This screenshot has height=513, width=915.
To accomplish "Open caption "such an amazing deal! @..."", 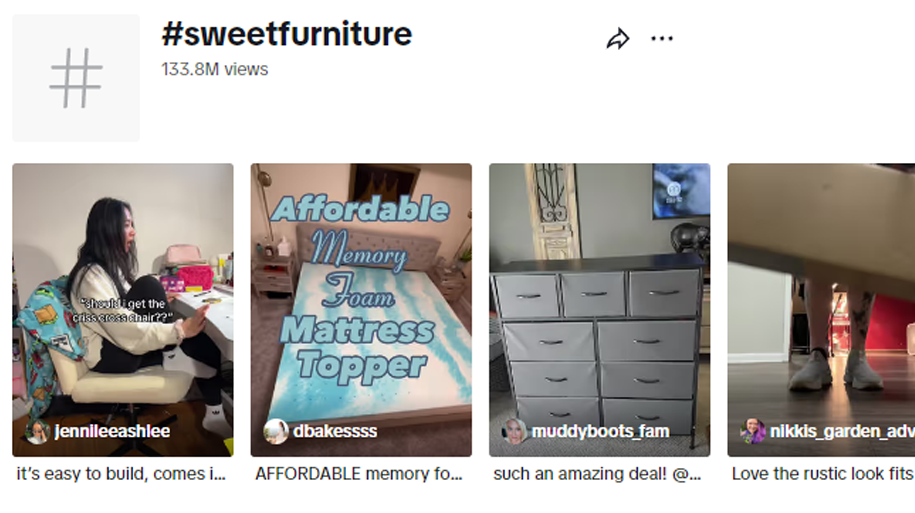I will pos(597,474).
